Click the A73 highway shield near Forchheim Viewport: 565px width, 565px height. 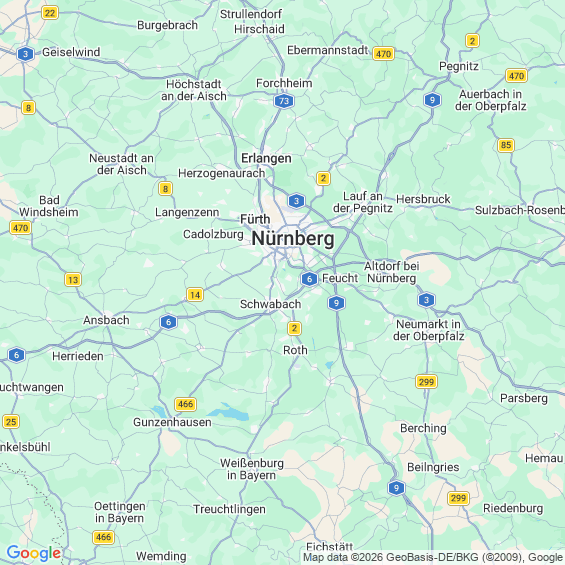point(284,101)
